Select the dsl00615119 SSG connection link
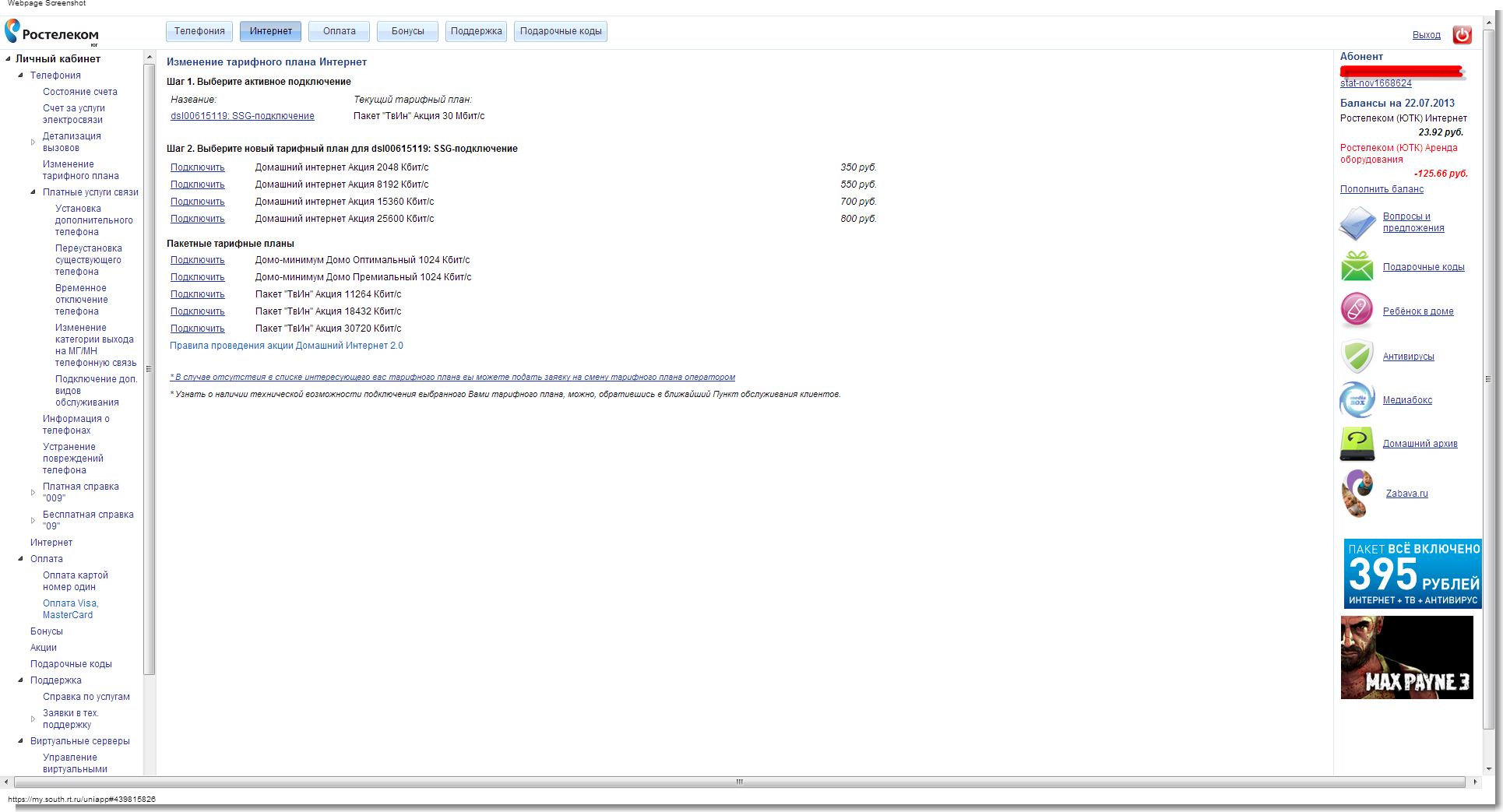 coord(242,116)
